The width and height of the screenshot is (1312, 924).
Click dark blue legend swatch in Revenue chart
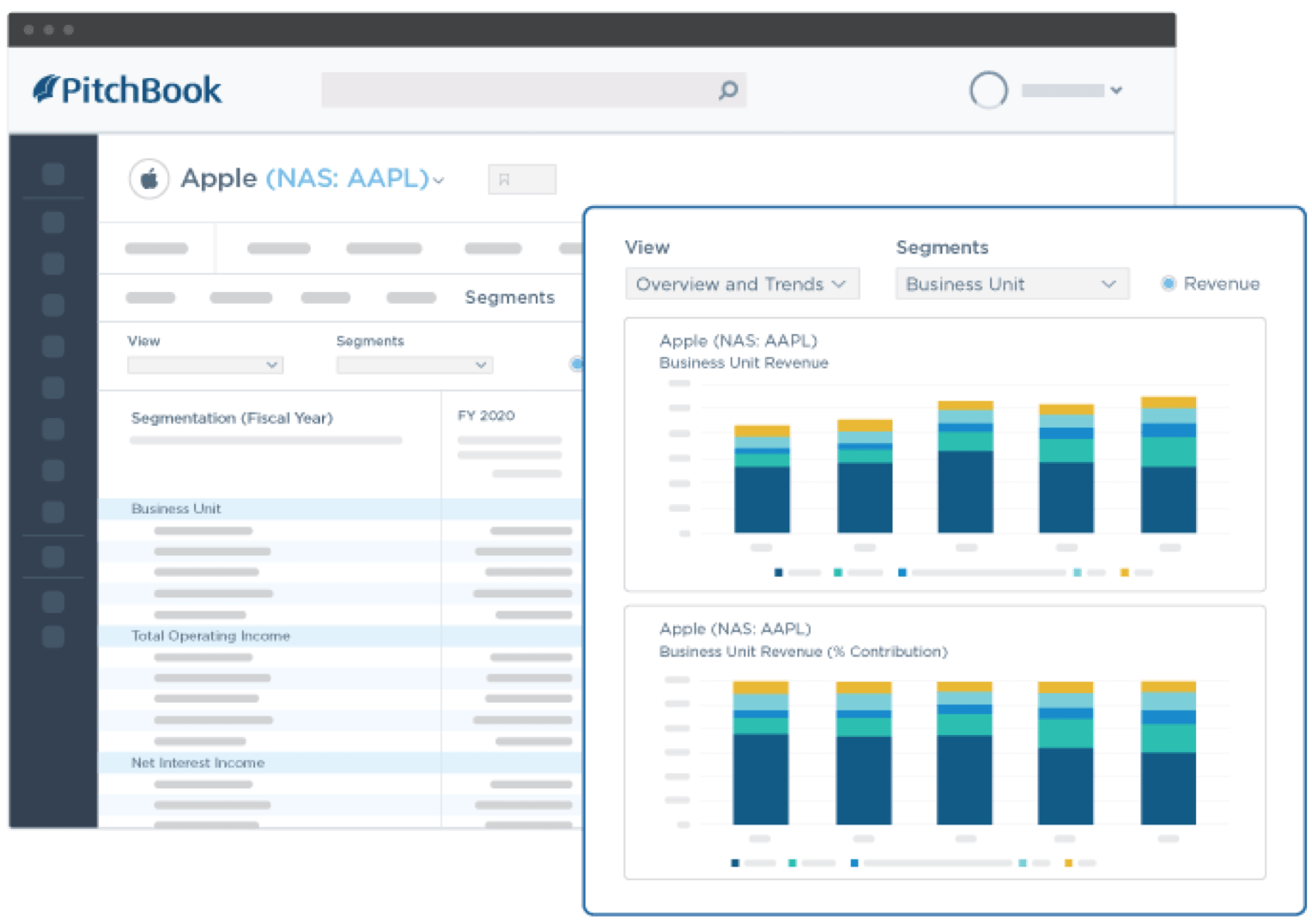point(778,573)
